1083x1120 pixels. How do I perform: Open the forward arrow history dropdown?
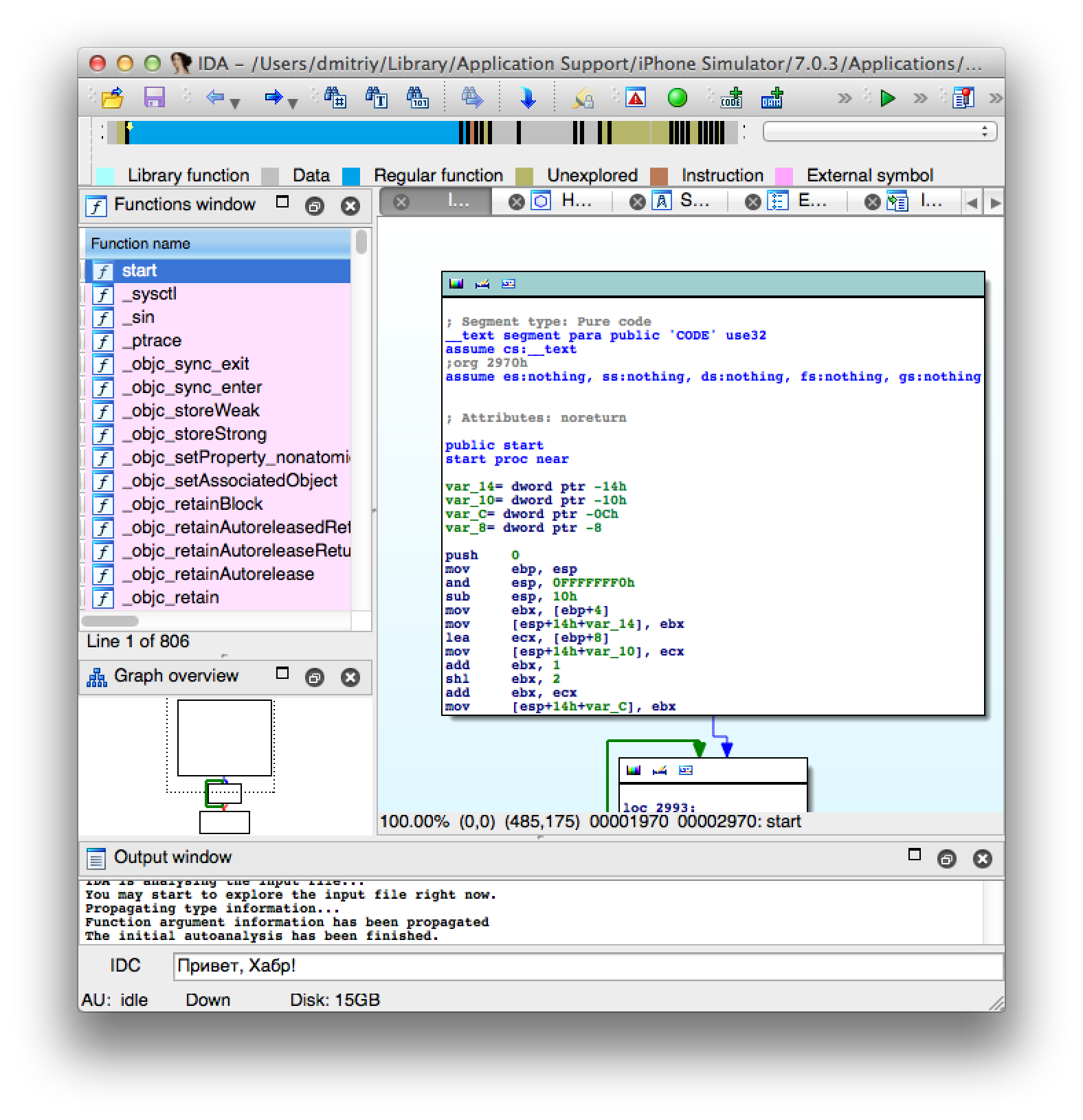coord(293,103)
